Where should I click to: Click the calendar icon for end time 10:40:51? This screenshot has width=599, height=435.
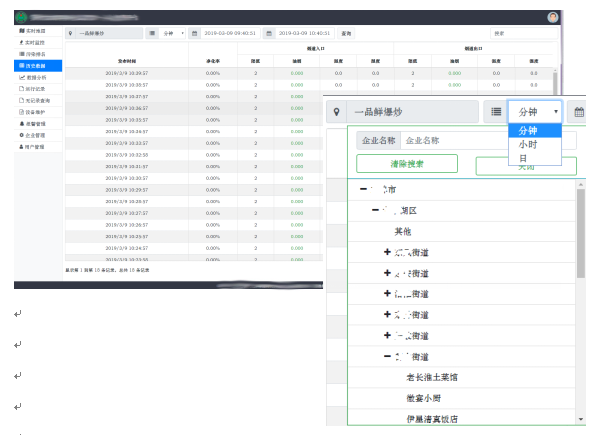click(269, 33)
